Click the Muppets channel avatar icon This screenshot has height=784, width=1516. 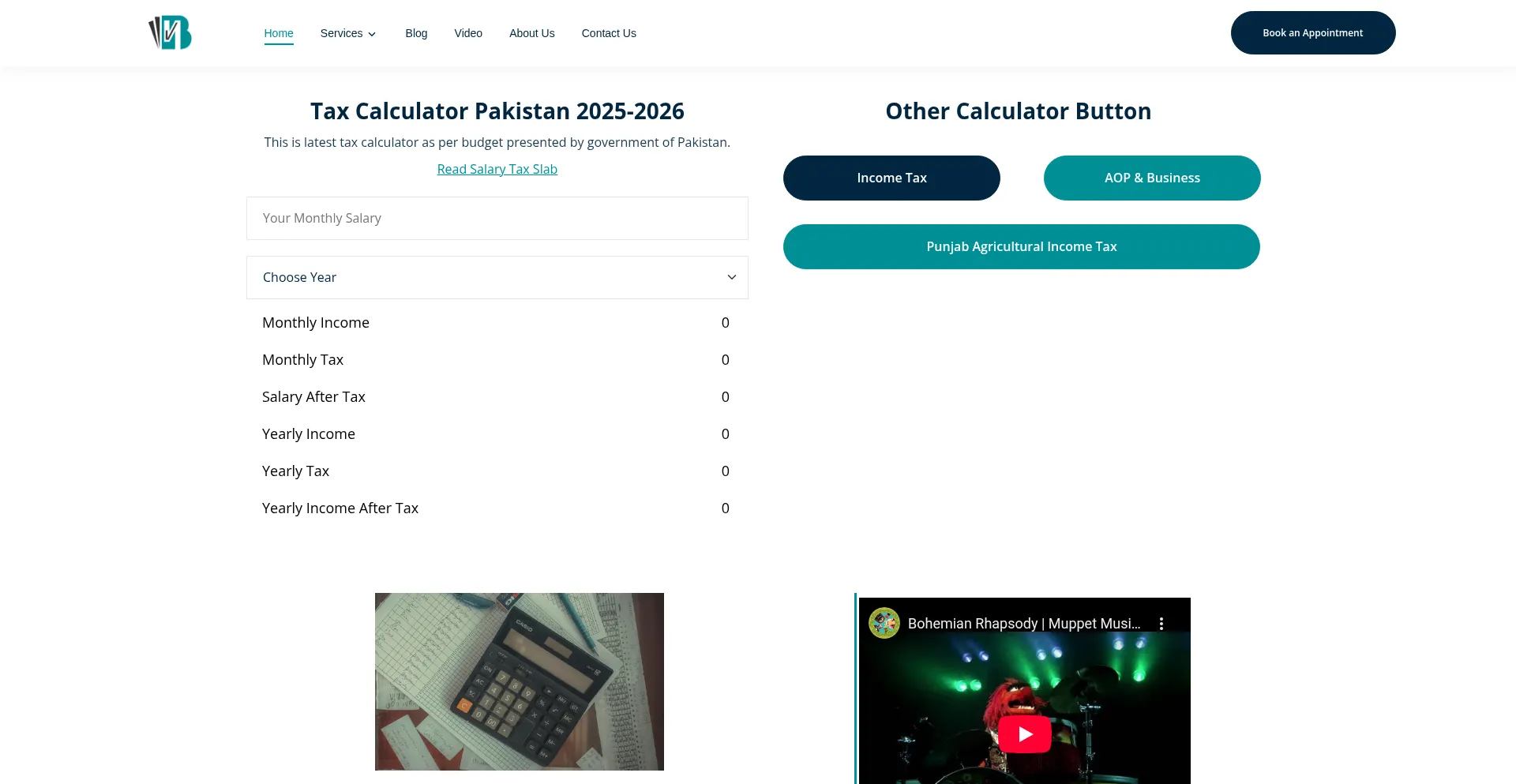click(884, 623)
